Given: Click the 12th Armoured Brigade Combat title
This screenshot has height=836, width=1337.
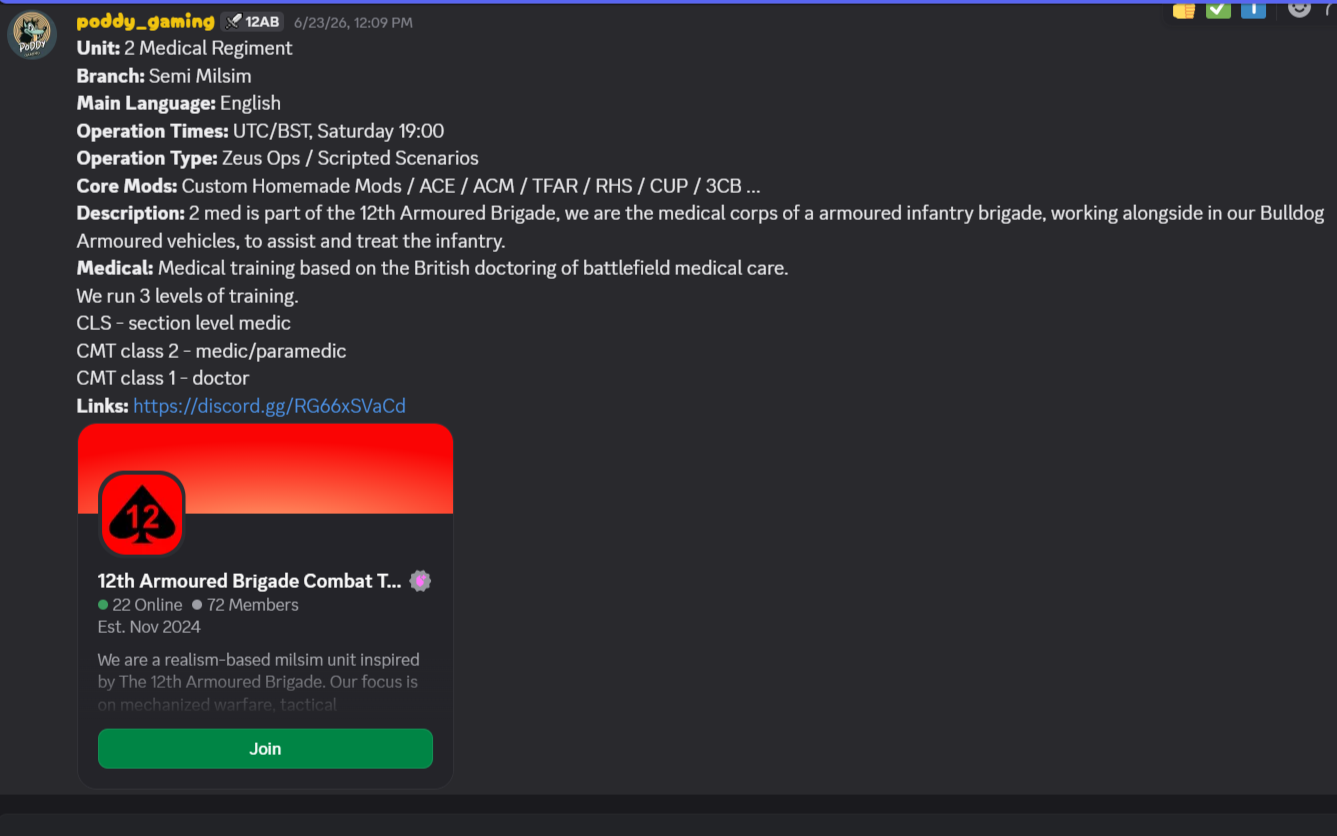Looking at the screenshot, I should [x=249, y=581].
